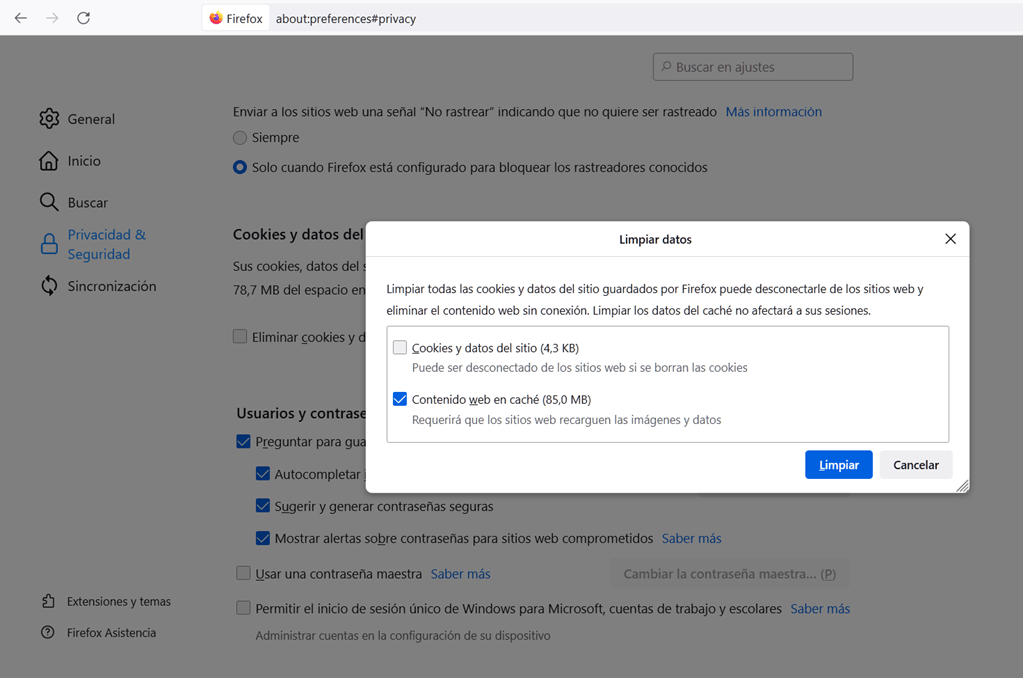This screenshot has width=1024, height=678.
Task: Open the General settings section
Action: 91,119
